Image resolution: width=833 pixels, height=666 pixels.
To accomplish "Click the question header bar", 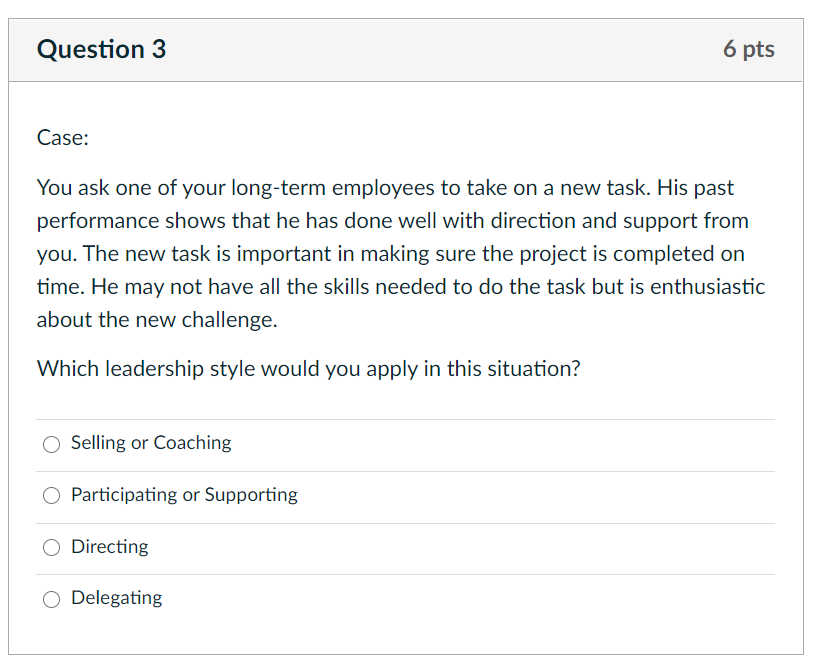I will [x=406, y=49].
